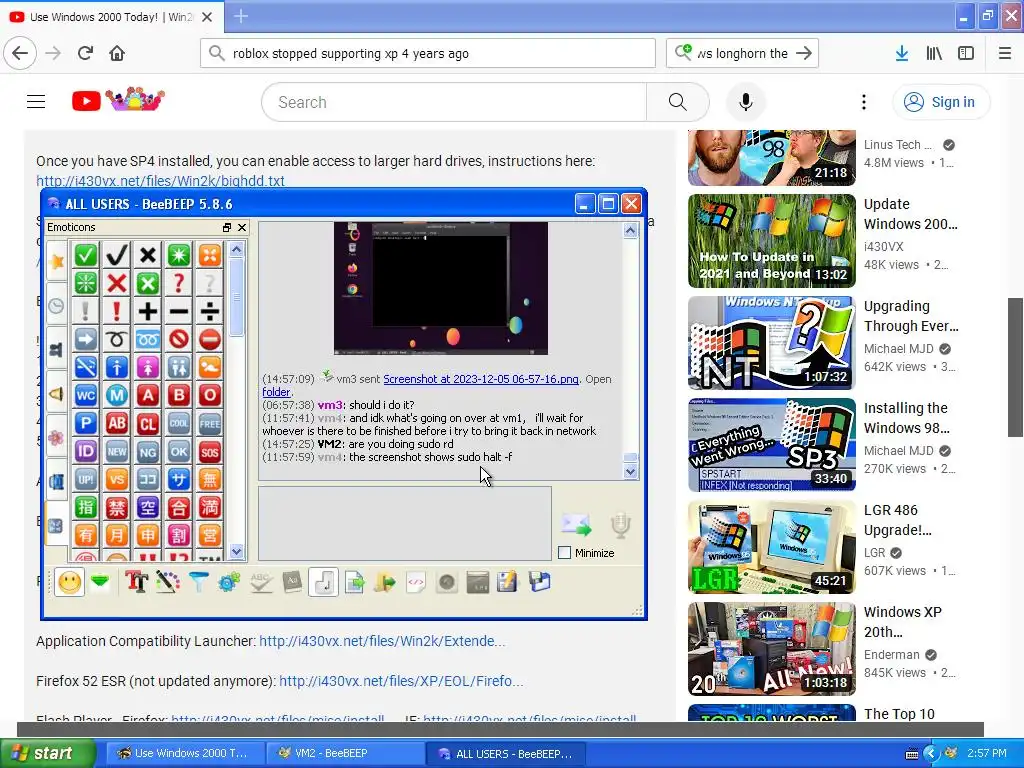1024x768 pixels.
Task: Float the Emoticons panel with its undock button
Action: click(x=227, y=227)
